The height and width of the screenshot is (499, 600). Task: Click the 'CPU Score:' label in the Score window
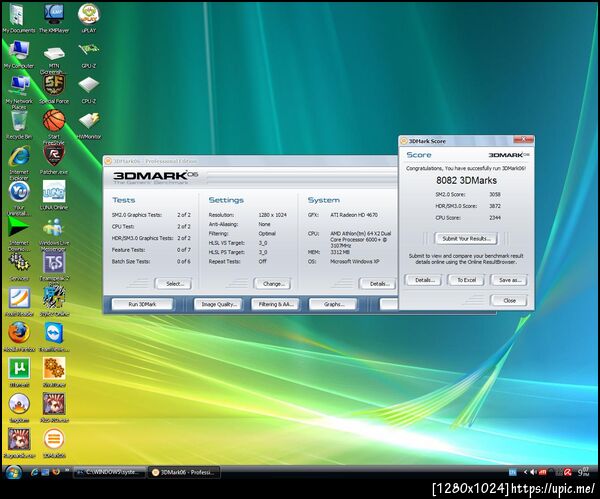[448, 218]
